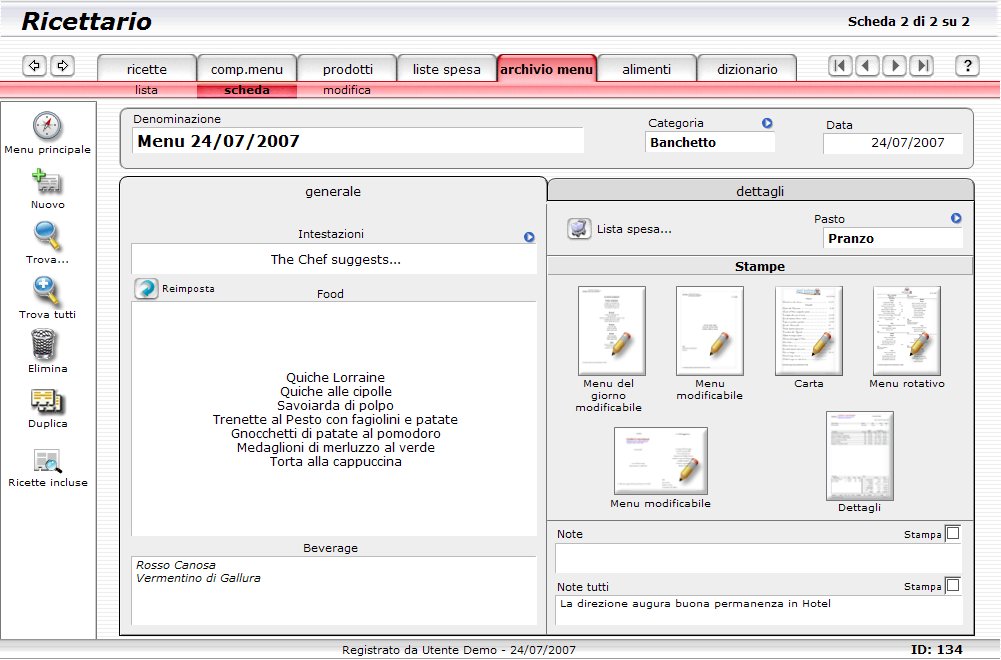Show the generale panel tab

[x=333, y=191]
